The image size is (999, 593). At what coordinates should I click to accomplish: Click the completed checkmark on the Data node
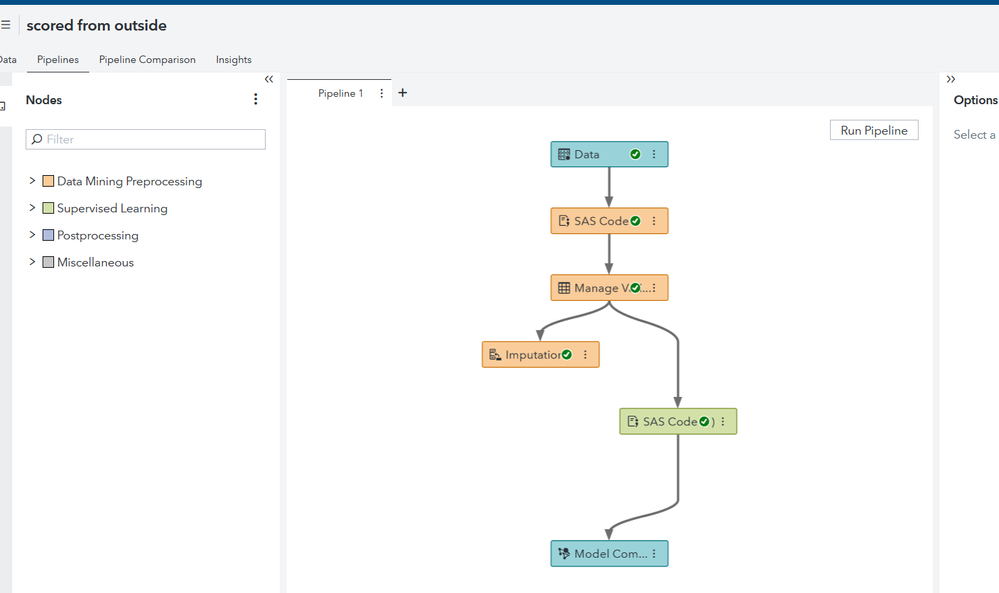[635, 154]
